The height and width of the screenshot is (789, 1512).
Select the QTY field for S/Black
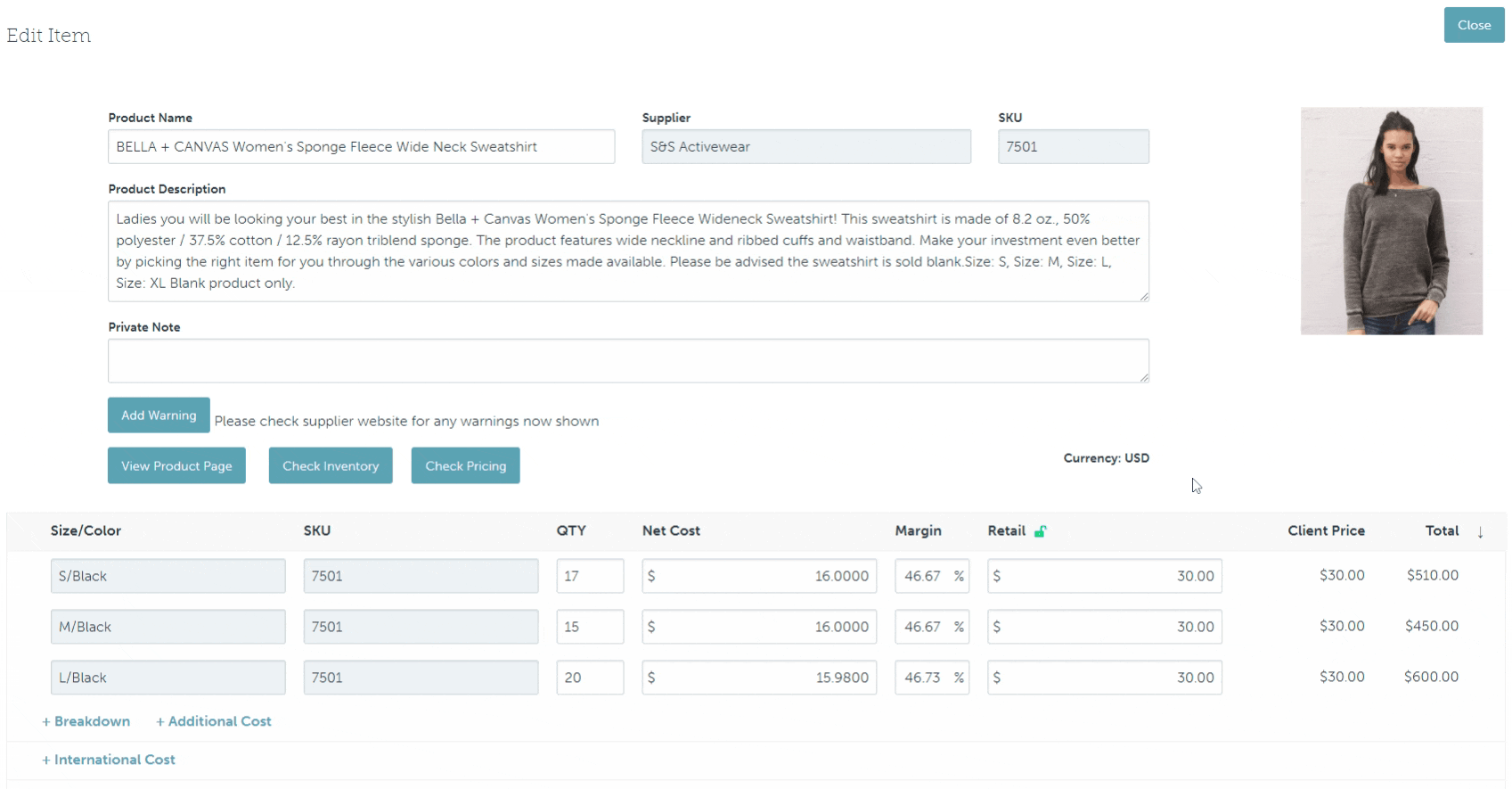(590, 576)
